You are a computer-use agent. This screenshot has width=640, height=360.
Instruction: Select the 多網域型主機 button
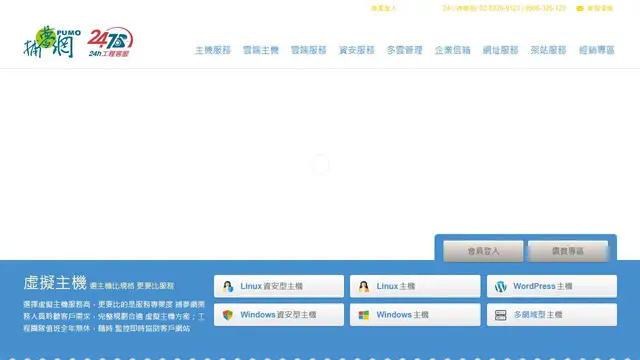552,315
